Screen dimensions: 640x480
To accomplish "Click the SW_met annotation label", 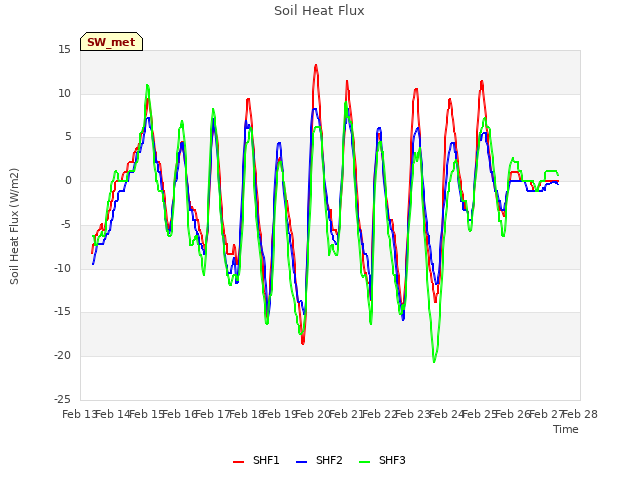I will 111,42.
